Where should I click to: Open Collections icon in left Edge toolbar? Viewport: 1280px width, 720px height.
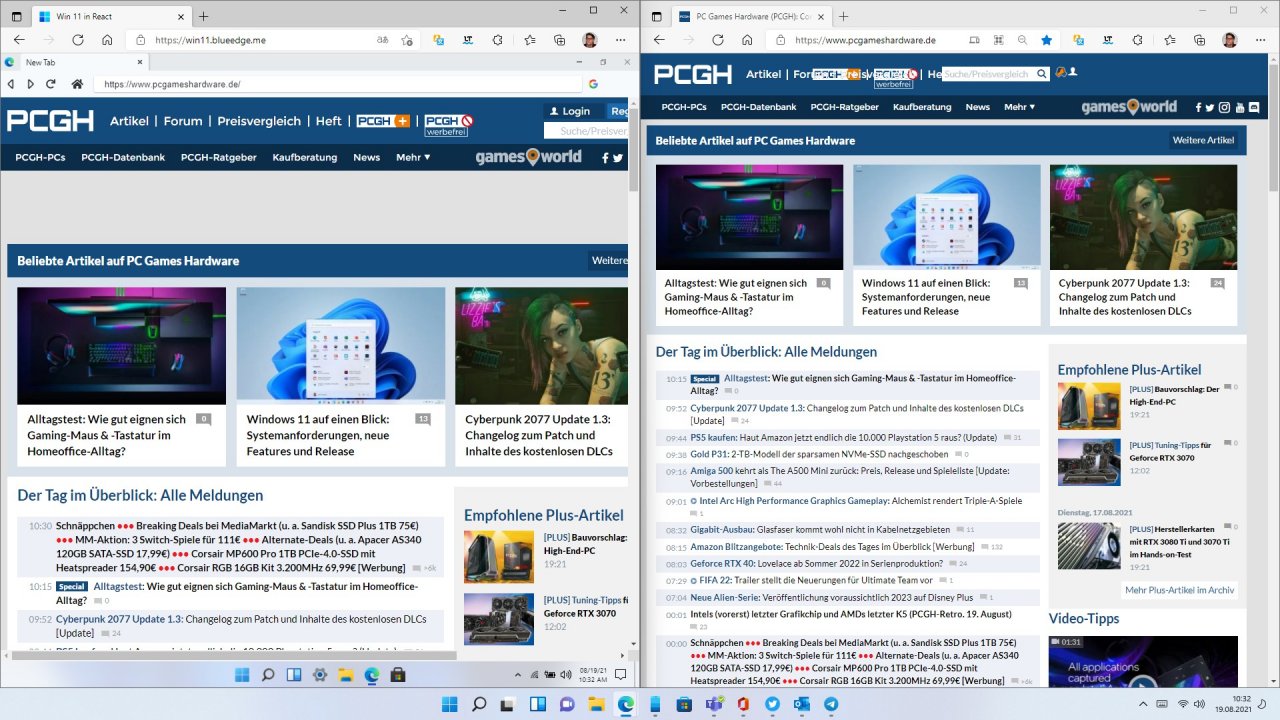[559, 40]
